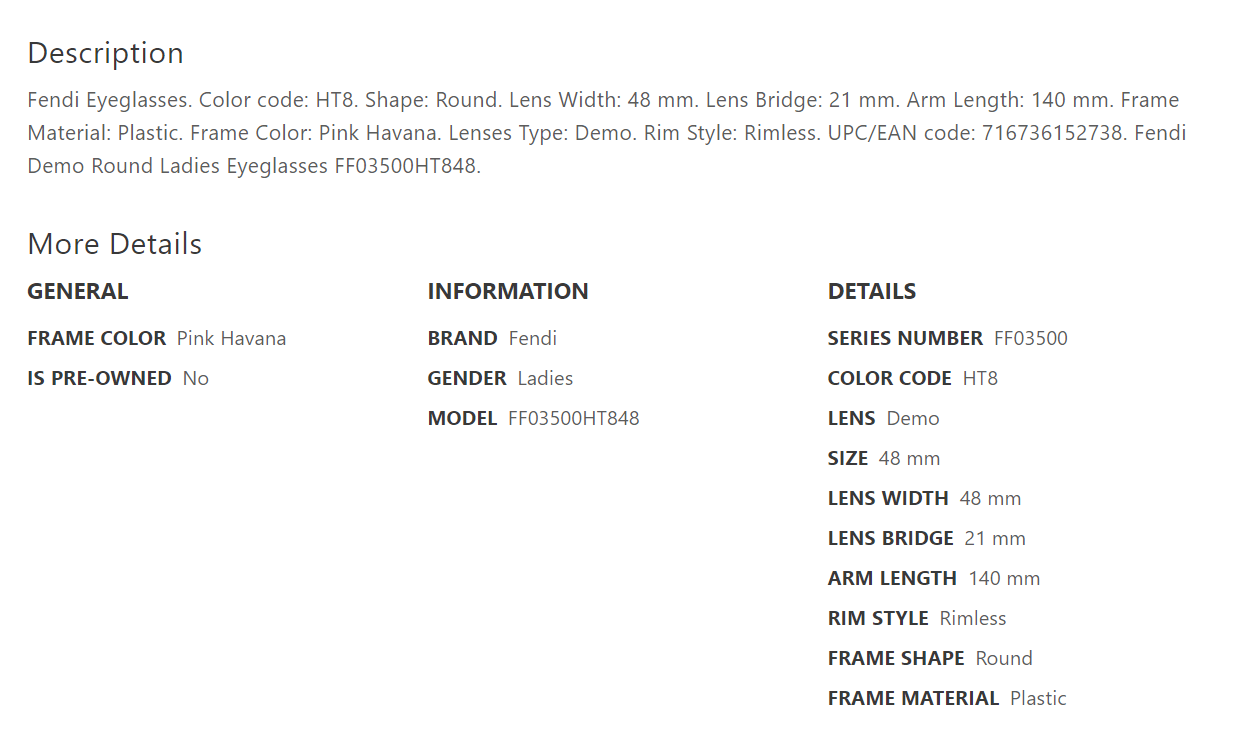
Task: Click the Ladies gender value
Action: (545, 378)
